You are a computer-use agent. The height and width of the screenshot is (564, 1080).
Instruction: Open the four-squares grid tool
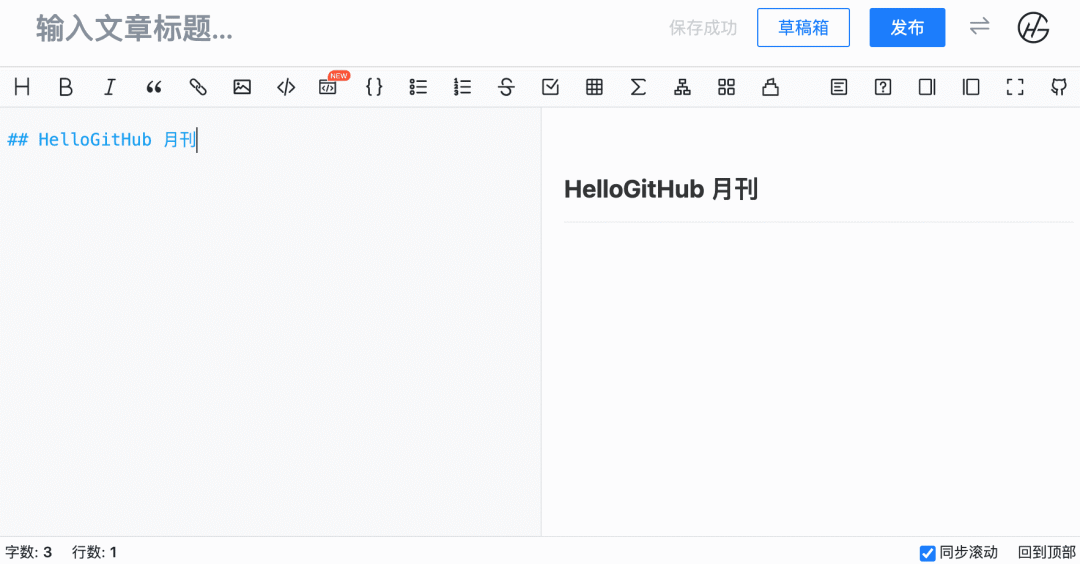[x=727, y=87]
